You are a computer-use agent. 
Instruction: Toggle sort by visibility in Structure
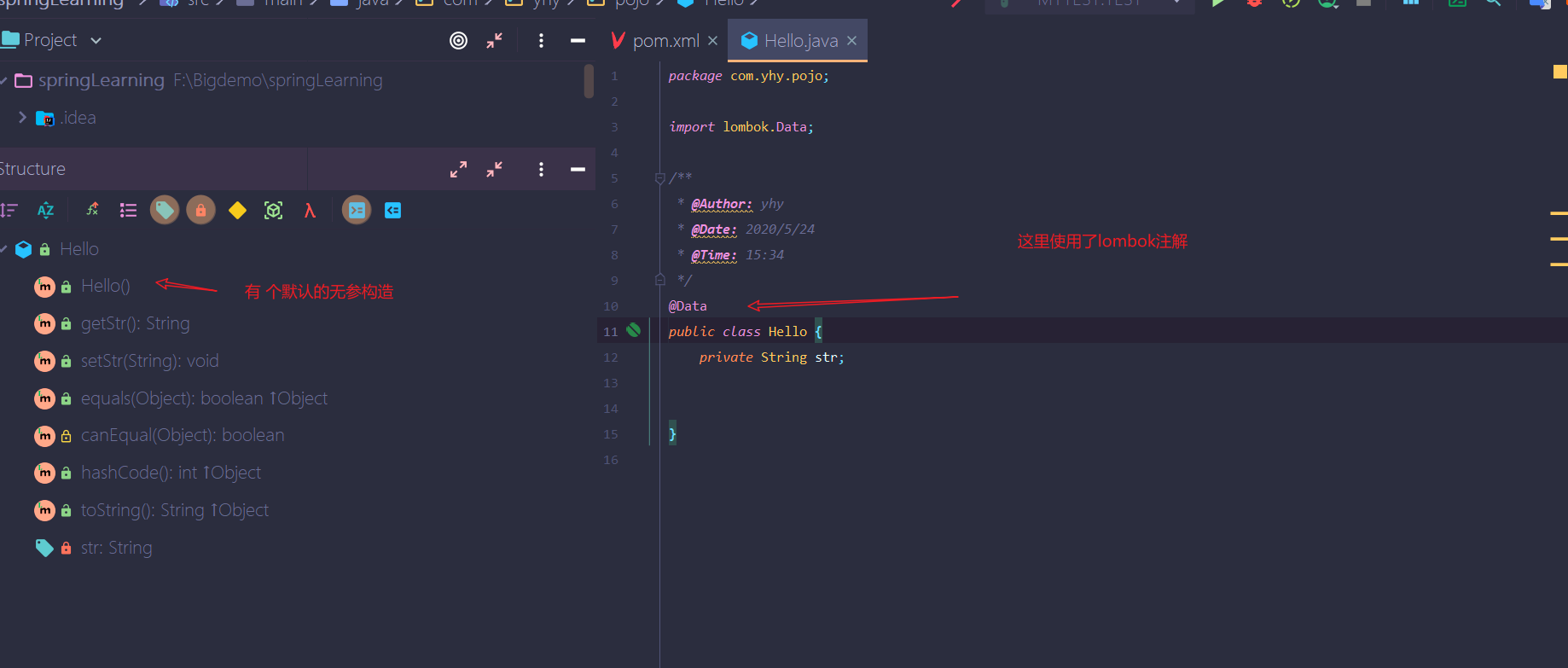[x=9, y=210]
